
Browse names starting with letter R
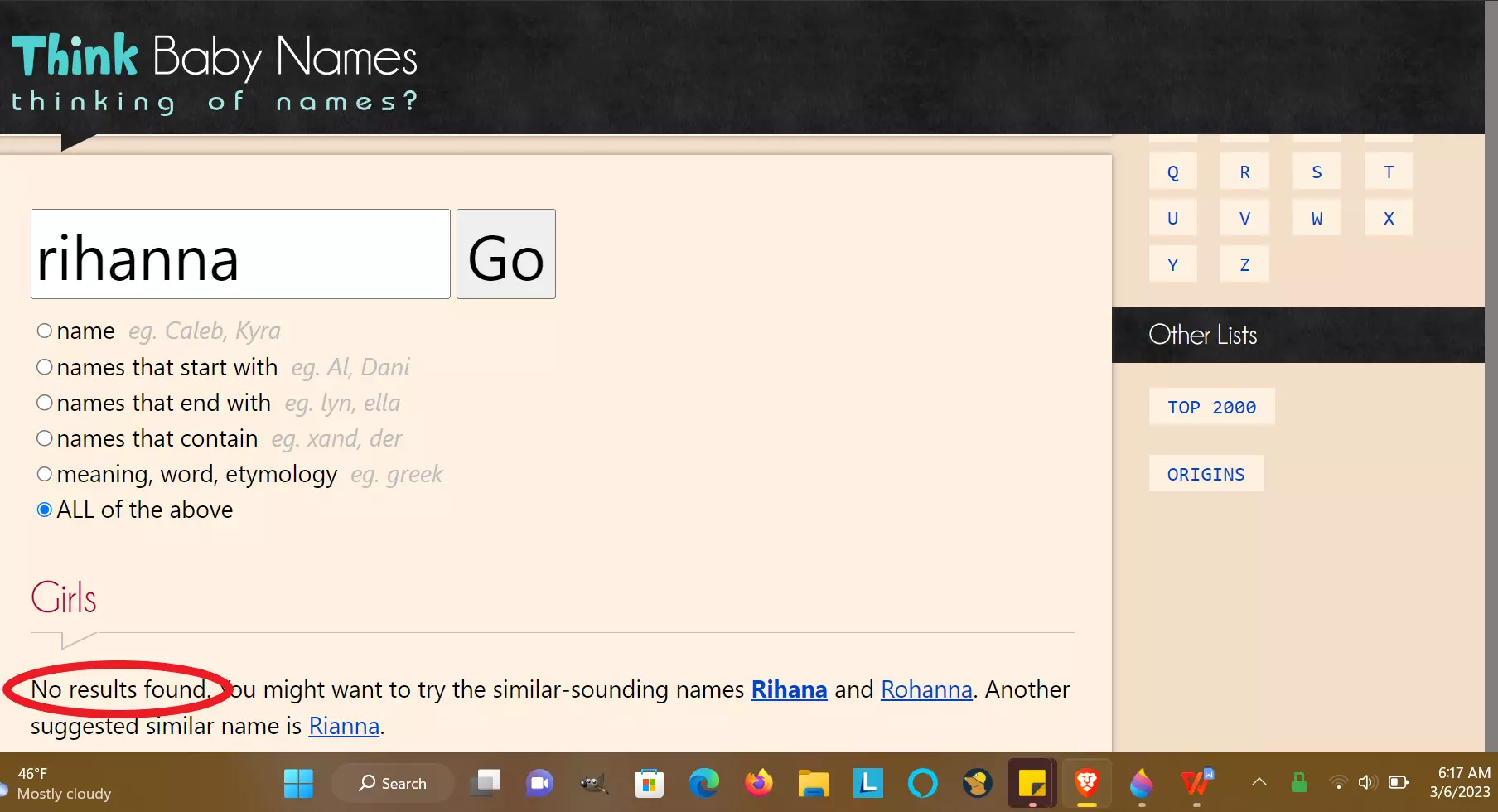pos(1244,172)
